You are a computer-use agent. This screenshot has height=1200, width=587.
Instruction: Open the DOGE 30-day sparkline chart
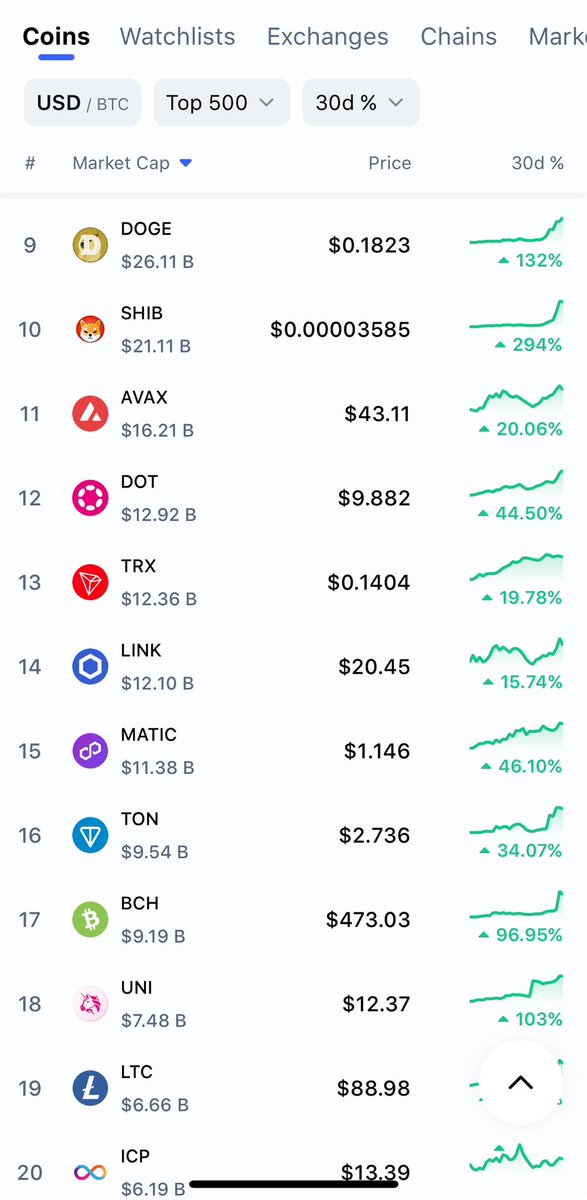pos(516,231)
